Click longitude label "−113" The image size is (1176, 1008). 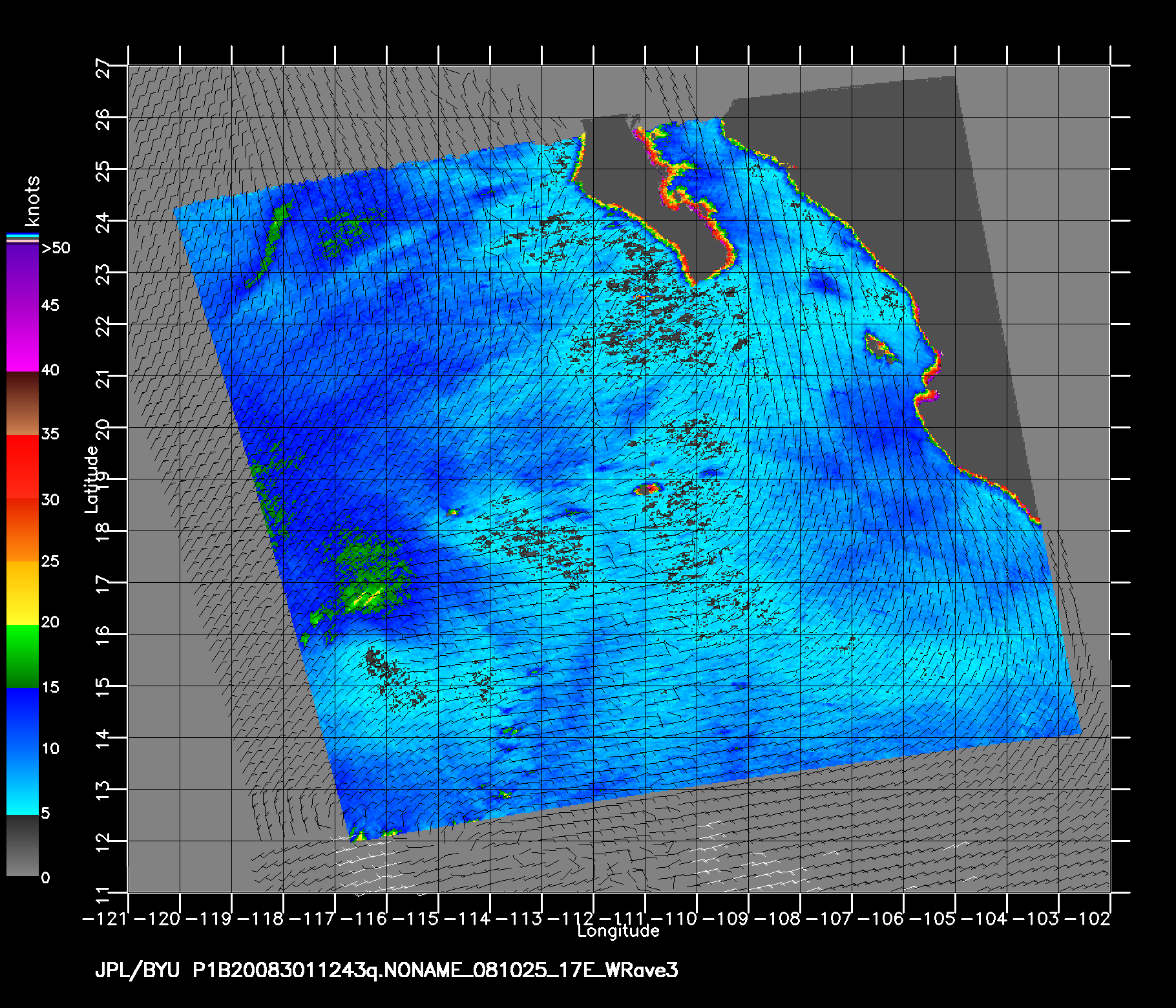coord(520,918)
